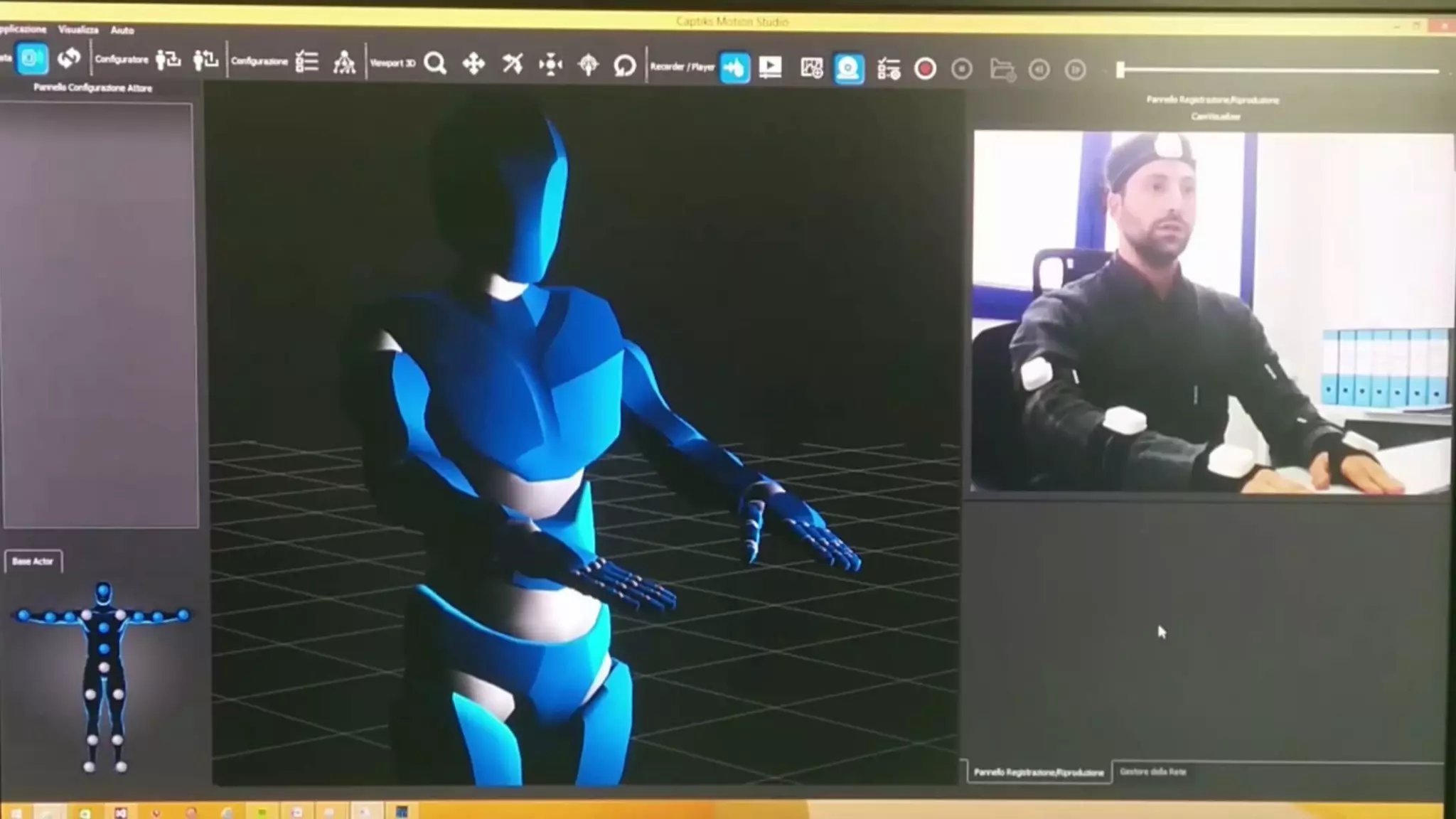
Task: Select the head sensor node on Base Actor
Action: (104, 589)
